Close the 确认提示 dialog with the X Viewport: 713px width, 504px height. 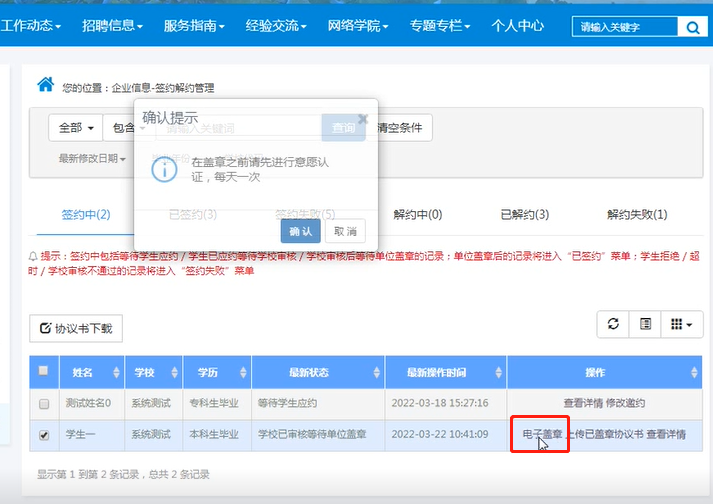tap(363, 116)
